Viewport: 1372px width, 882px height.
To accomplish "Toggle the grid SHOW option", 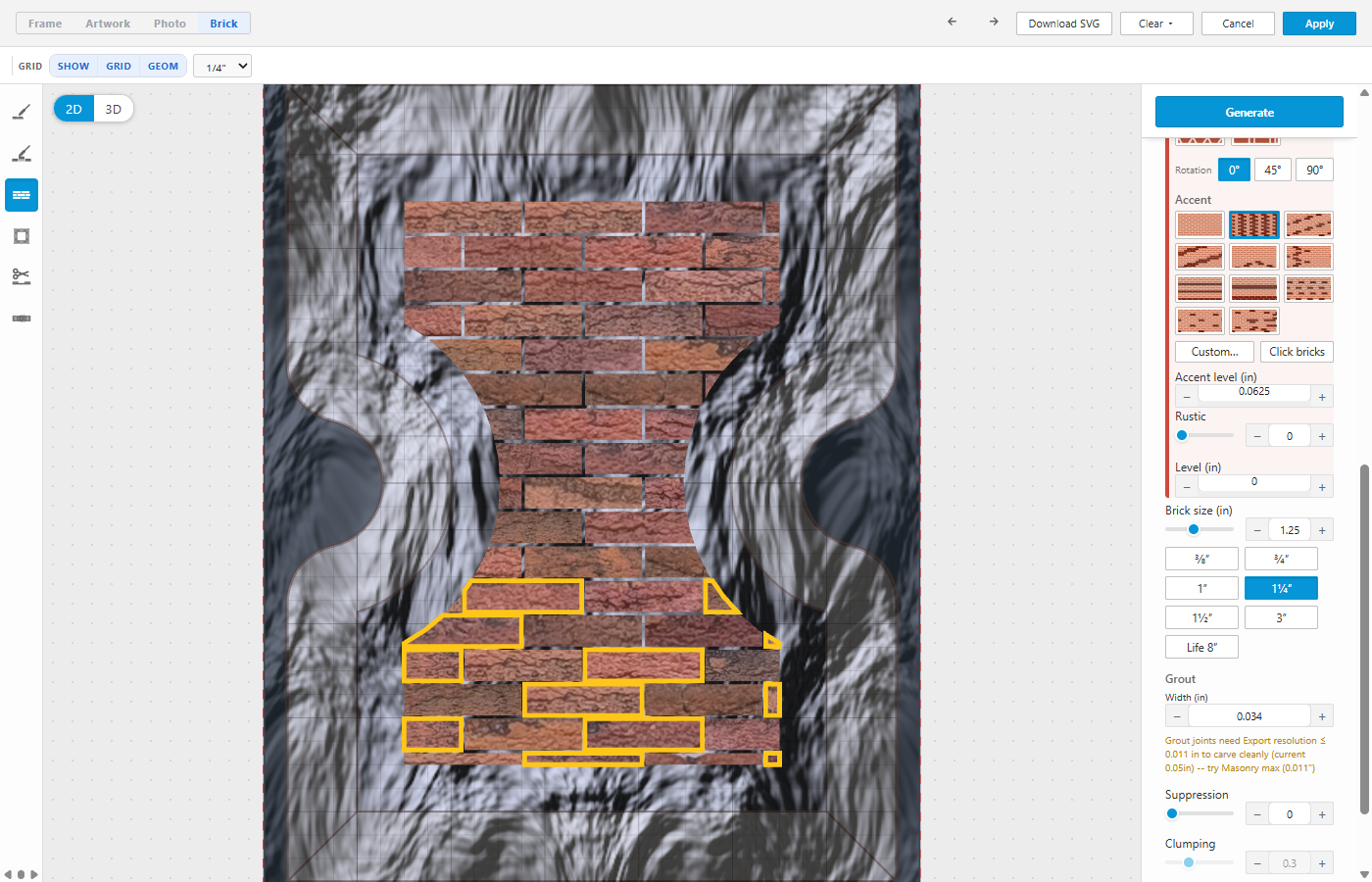I will pyautogui.click(x=73, y=66).
